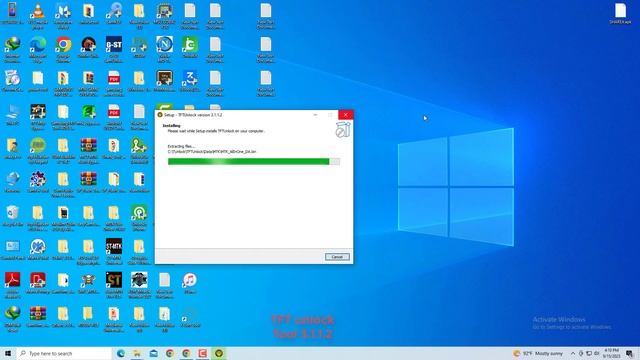640x360 pixels.
Task: Open the Action Center notifications icon
Action: pos(629,353)
